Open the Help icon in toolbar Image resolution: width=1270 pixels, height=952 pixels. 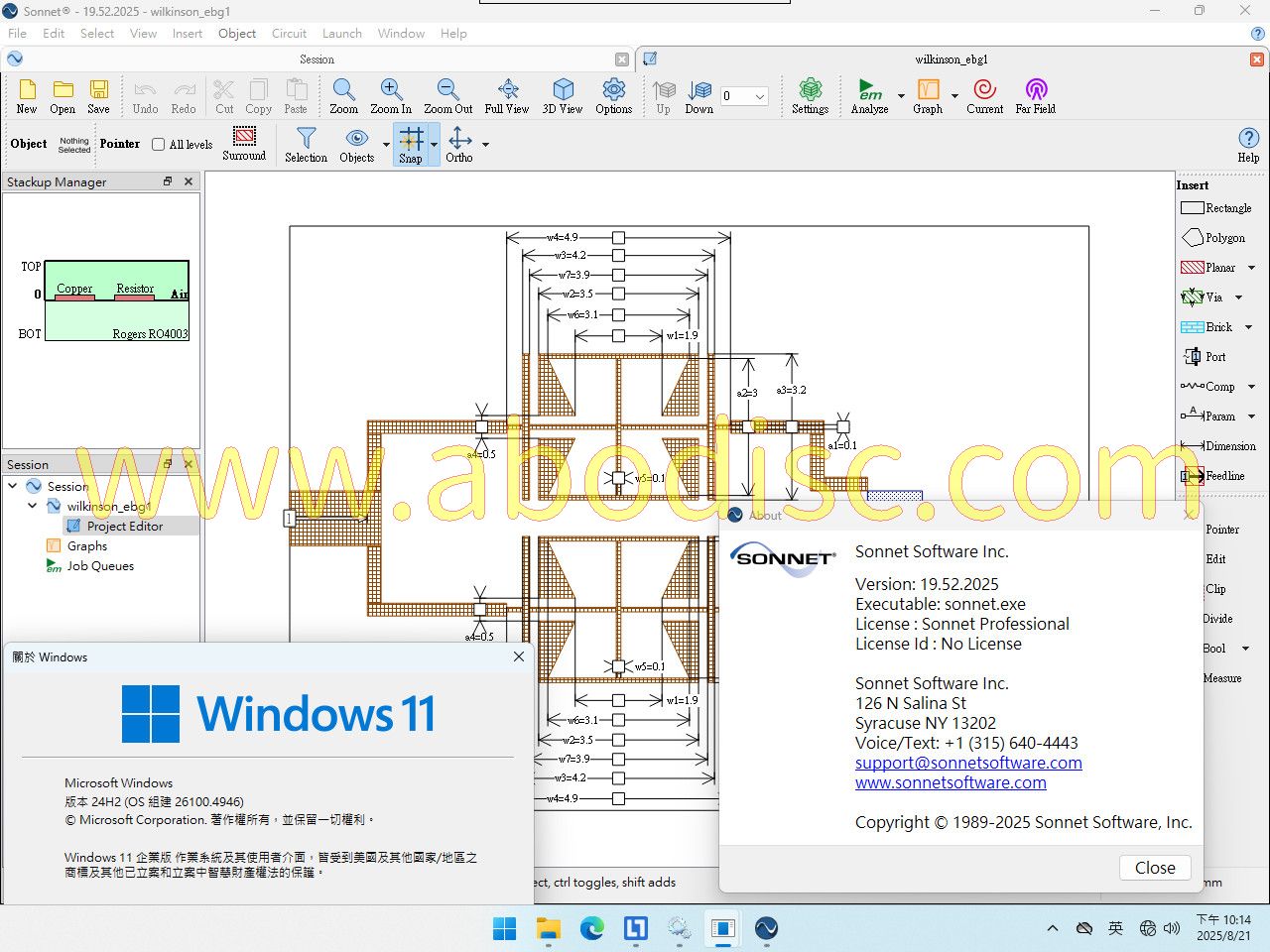[x=1248, y=145]
